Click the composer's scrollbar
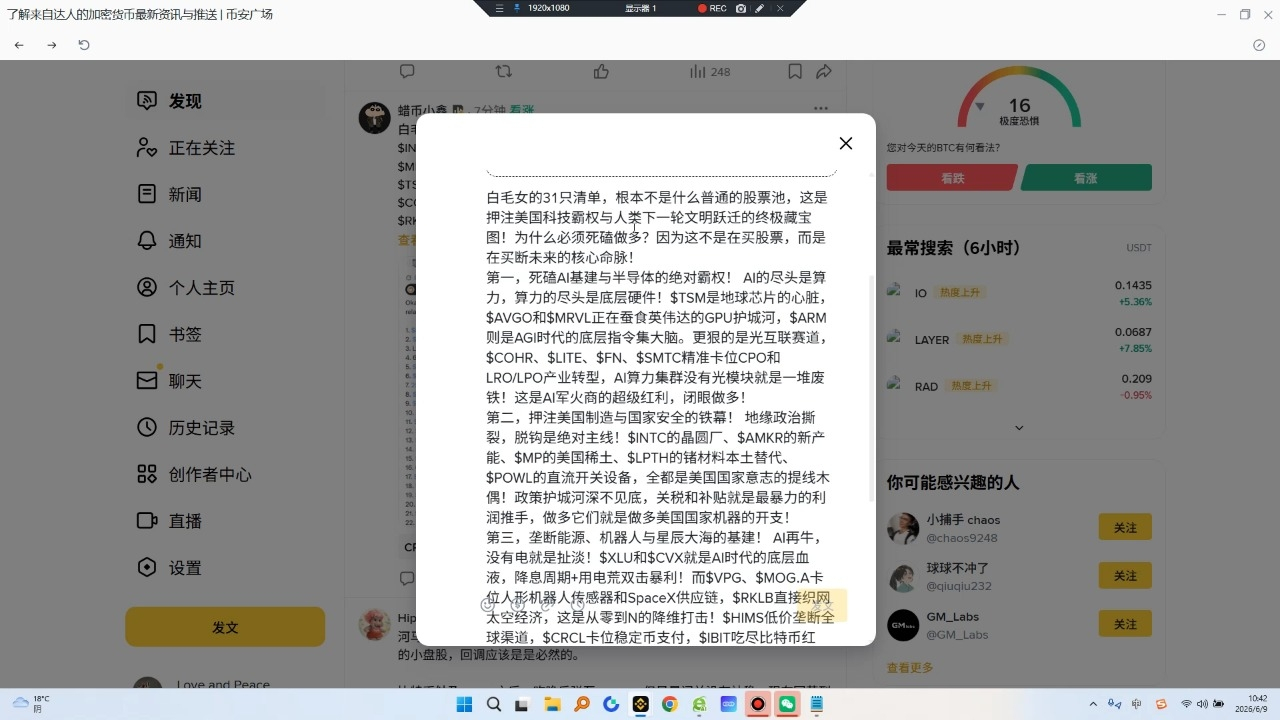Viewport: 1280px width, 720px height. 871,390
